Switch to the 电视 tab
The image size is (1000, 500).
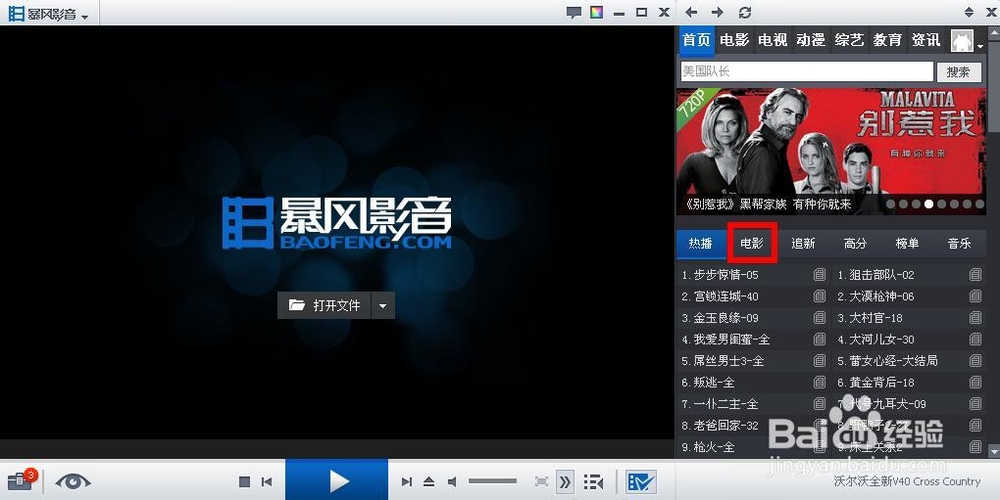point(773,40)
